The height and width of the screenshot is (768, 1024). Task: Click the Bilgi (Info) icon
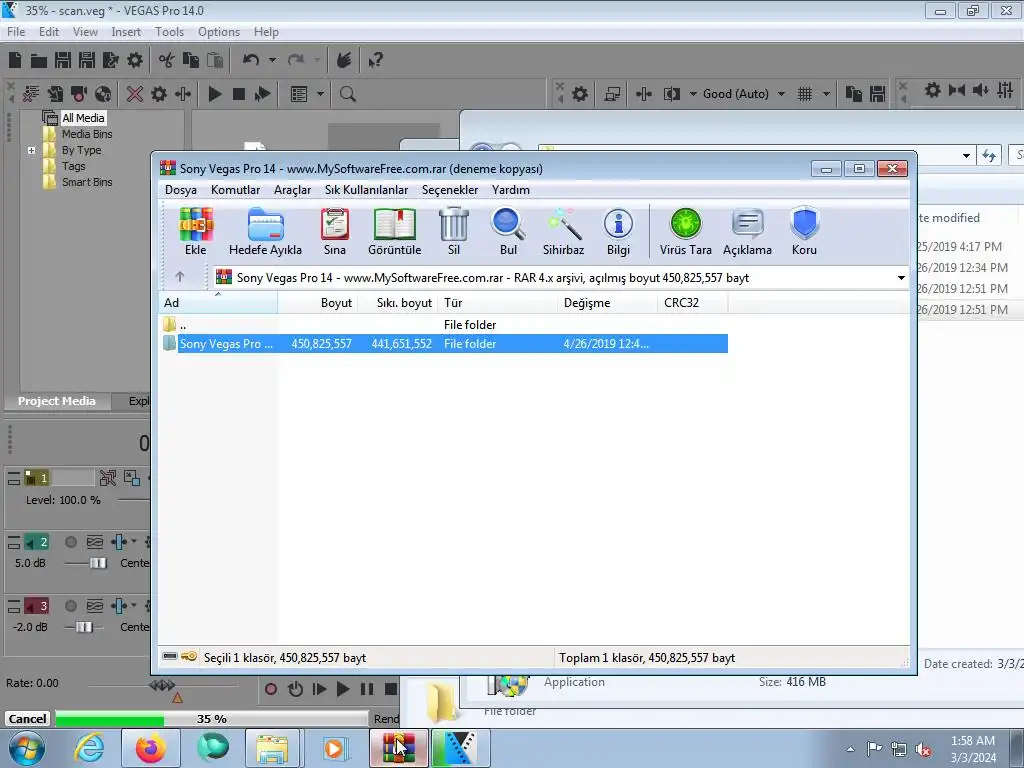click(x=618, y=232)
